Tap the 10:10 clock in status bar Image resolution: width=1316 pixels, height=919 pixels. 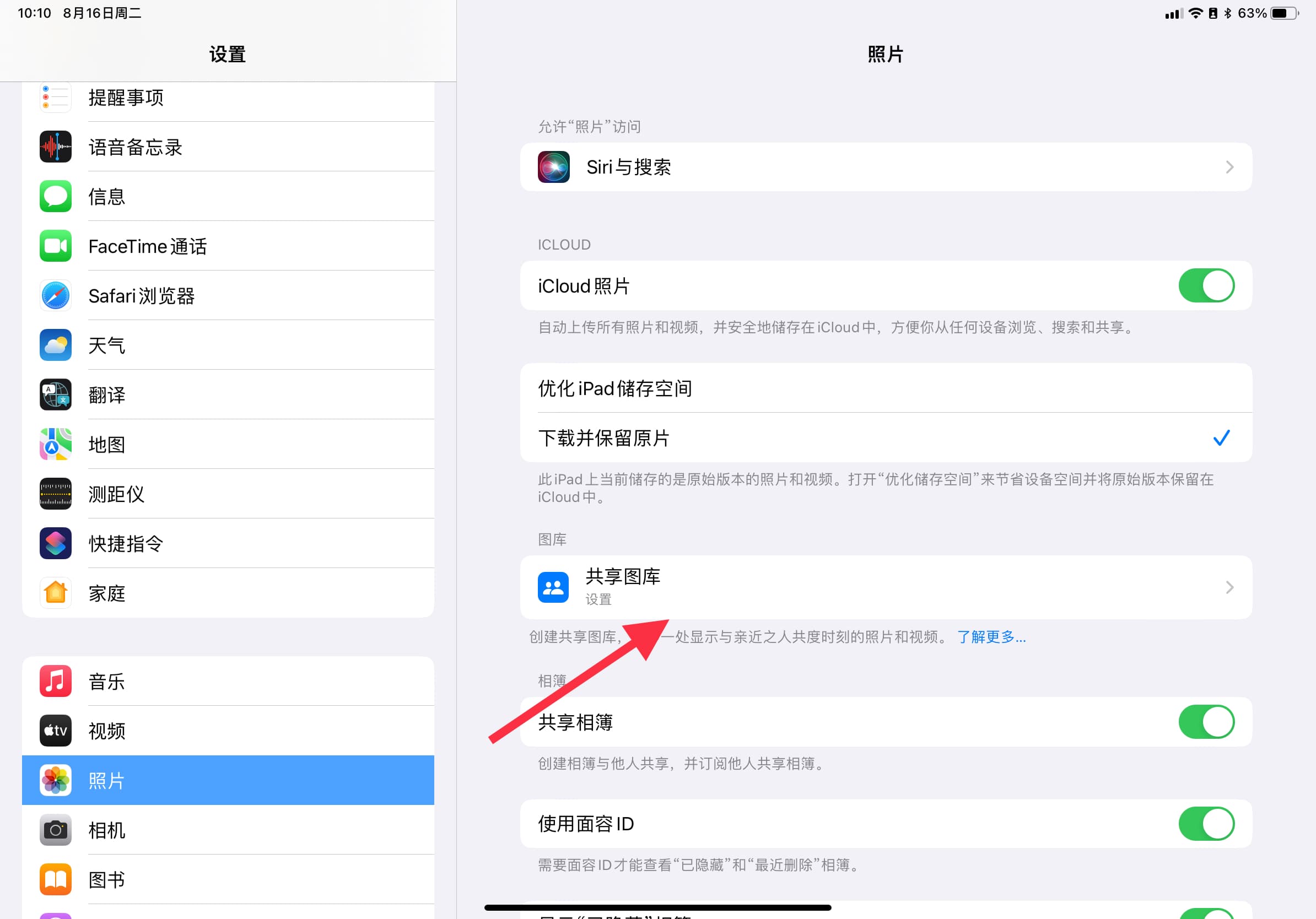[34, 13]
